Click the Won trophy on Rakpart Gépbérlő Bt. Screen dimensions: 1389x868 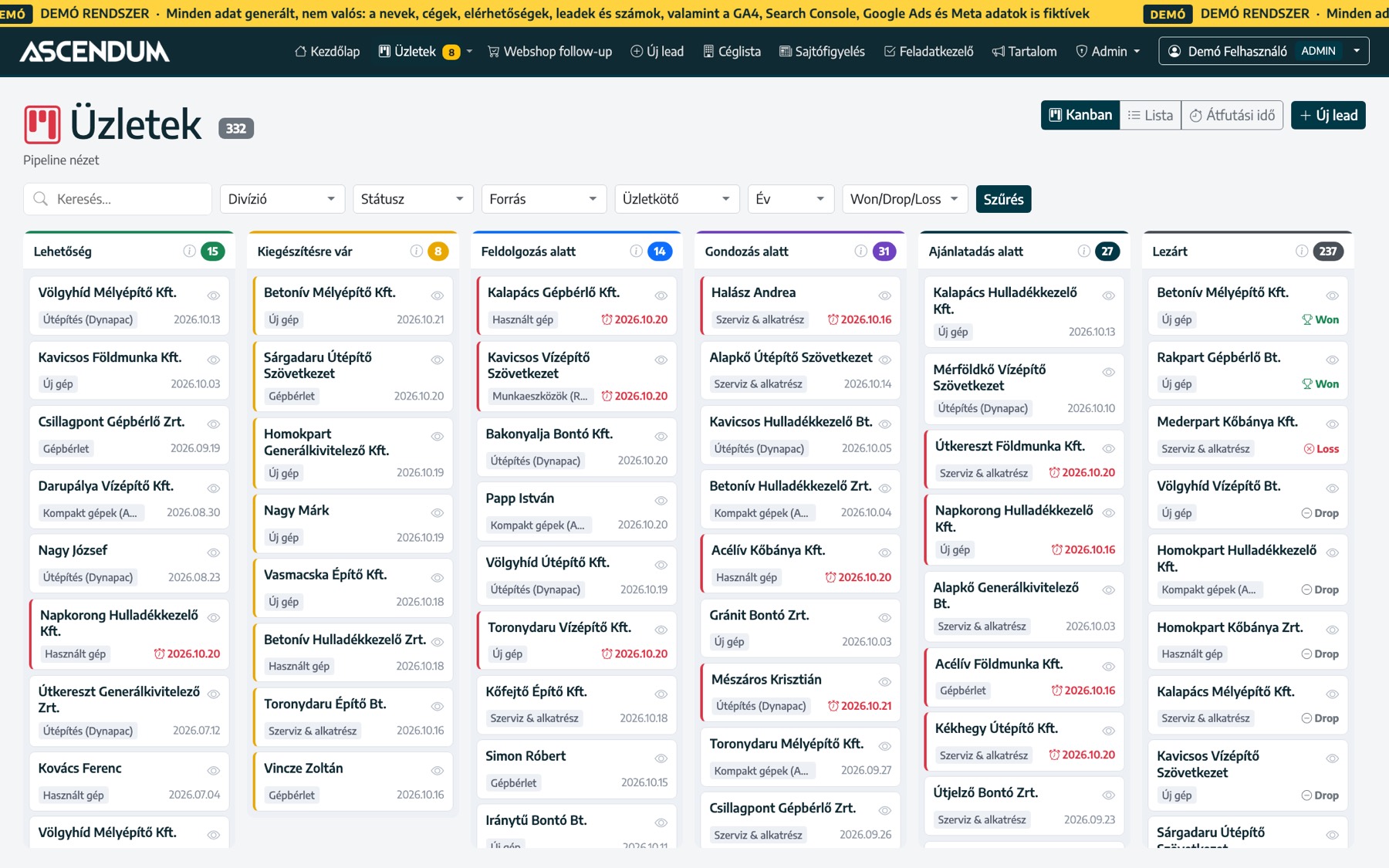(x=1320, y=384)
